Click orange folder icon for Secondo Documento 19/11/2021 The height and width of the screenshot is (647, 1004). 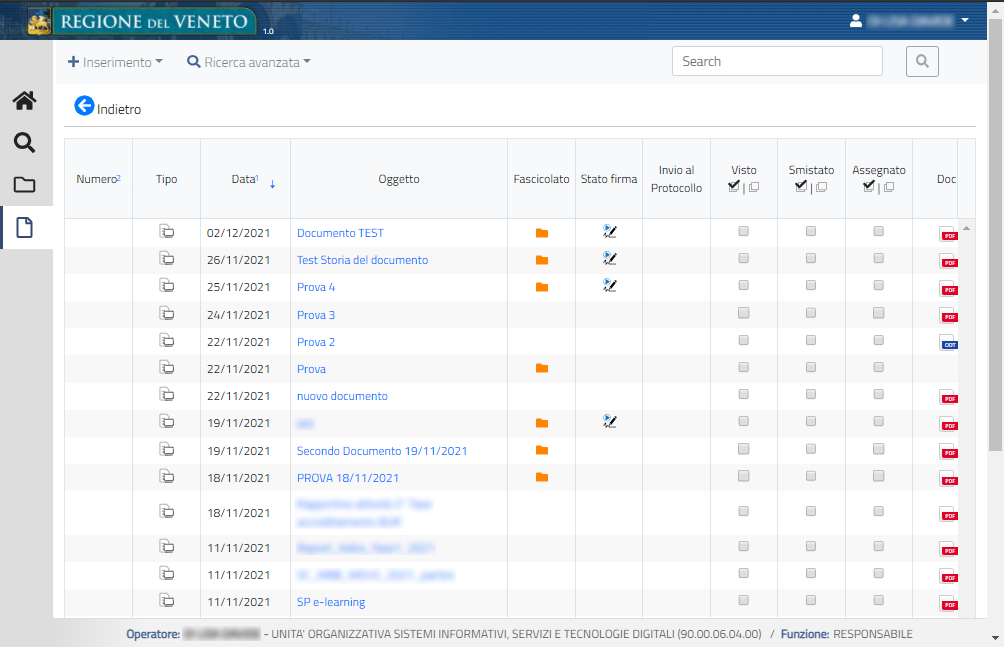(x=542, y=450)
